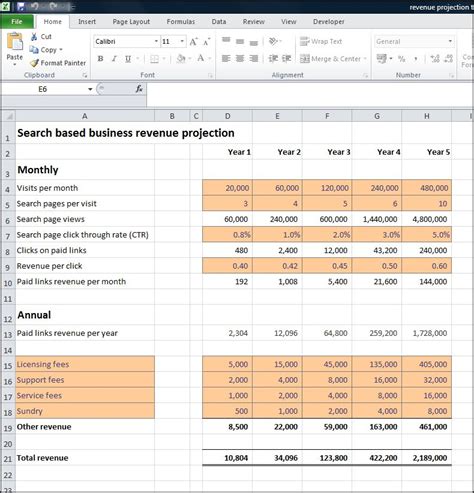Apply Percent Style format
Image resolution: width=474 pixels, height=493 pixels.
[402, 59]
